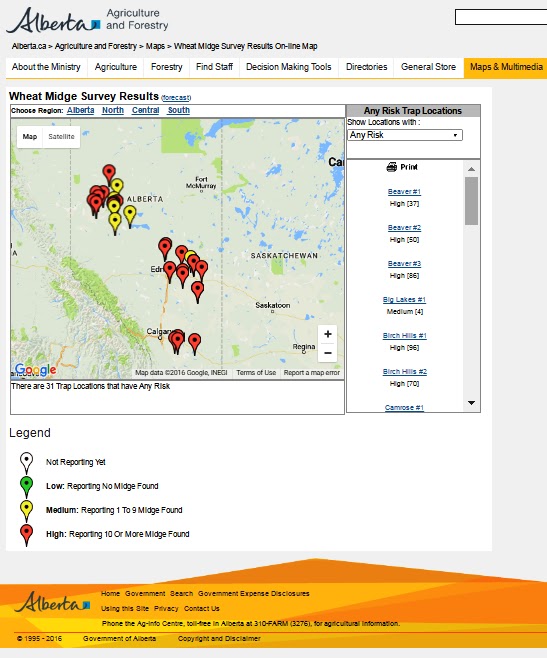The width and height of the screenshot is (547, 658).
Task: Open Copyright and Disclaimer footer link
Action: (x=219, y=638)
